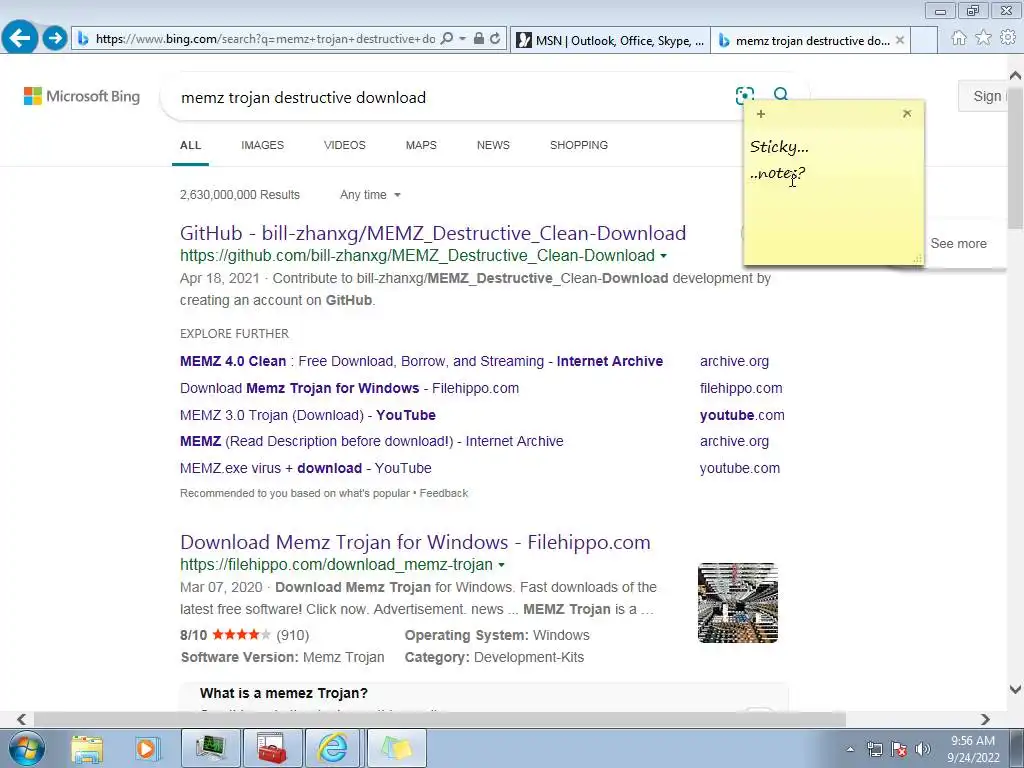Close the memz trojan destructive tab

point(900,40)
